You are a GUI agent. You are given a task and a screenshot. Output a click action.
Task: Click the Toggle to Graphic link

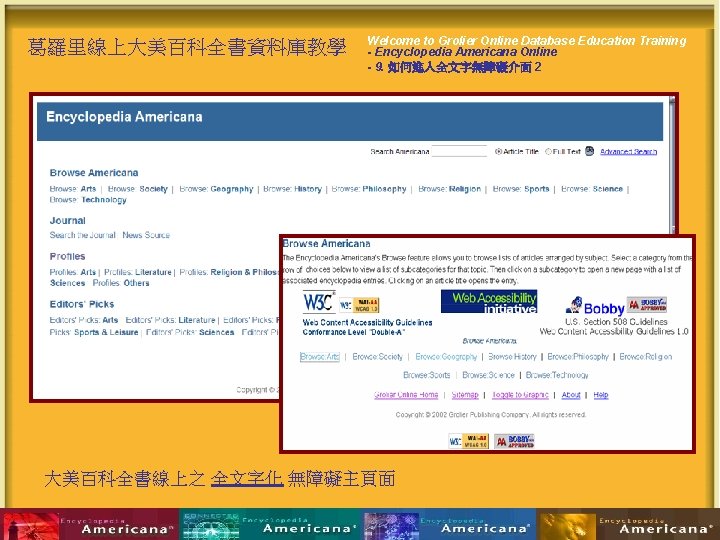coord(520,395)
